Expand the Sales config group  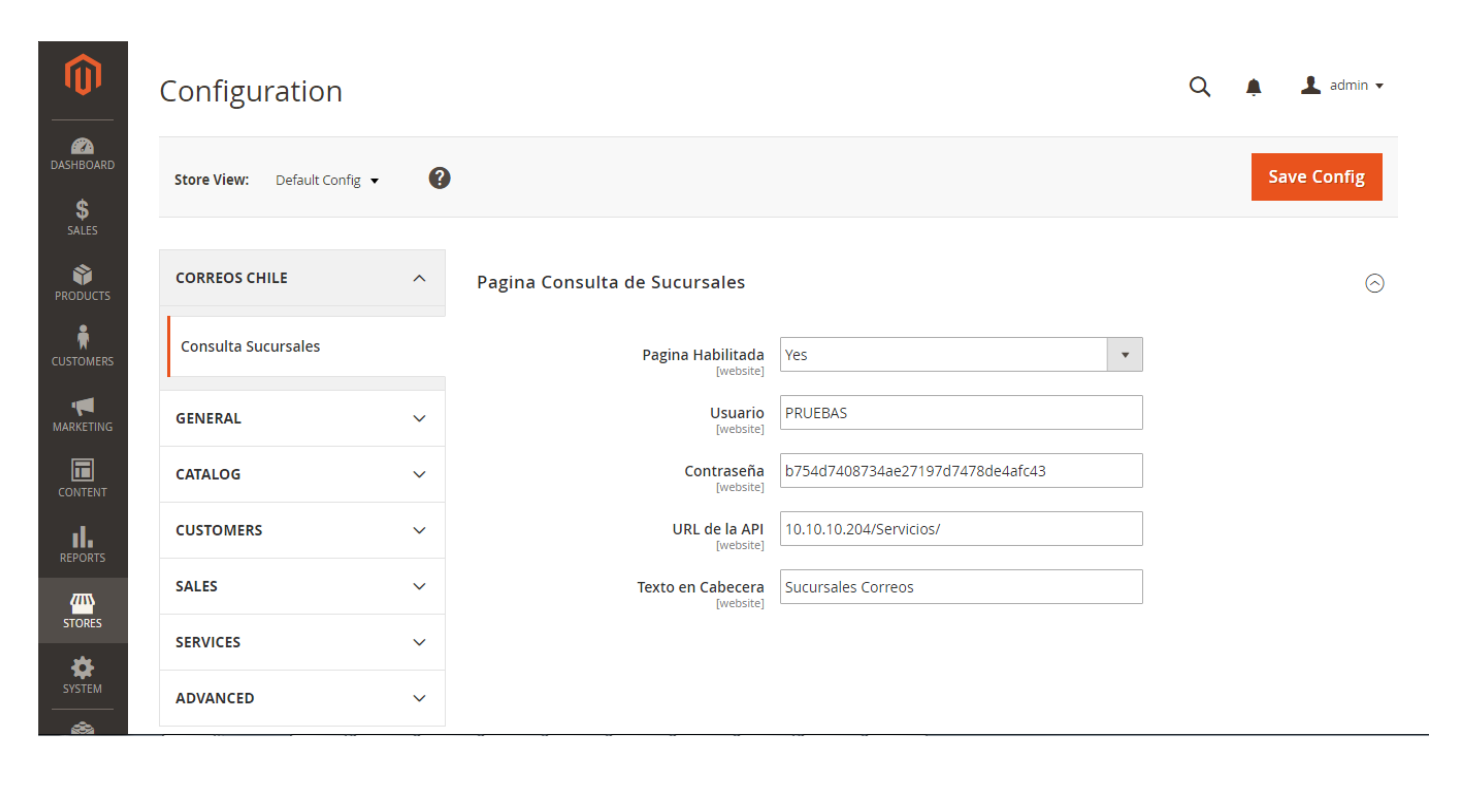[x=302, y=586]
